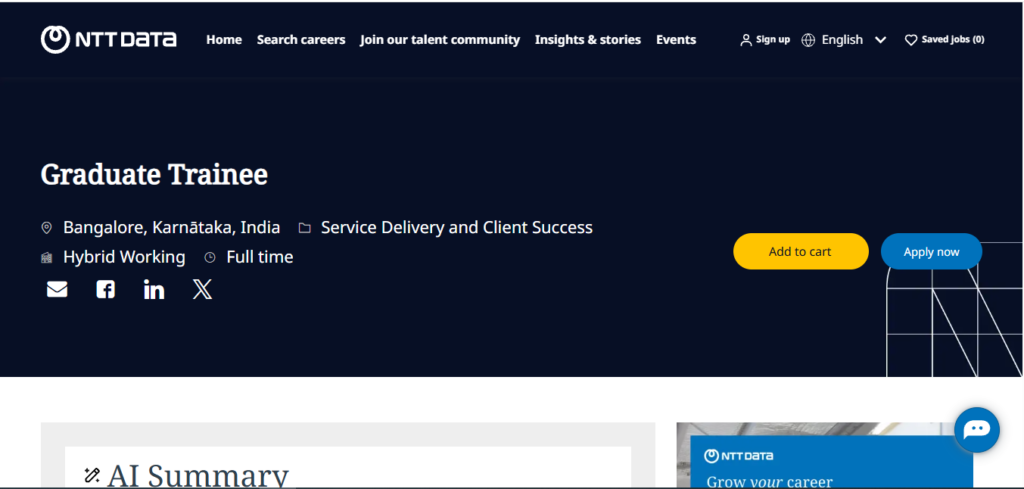Click the AI Summary wand icon
The width and height of the screenshot is (1024, 489).
click(x=92, y=475)
